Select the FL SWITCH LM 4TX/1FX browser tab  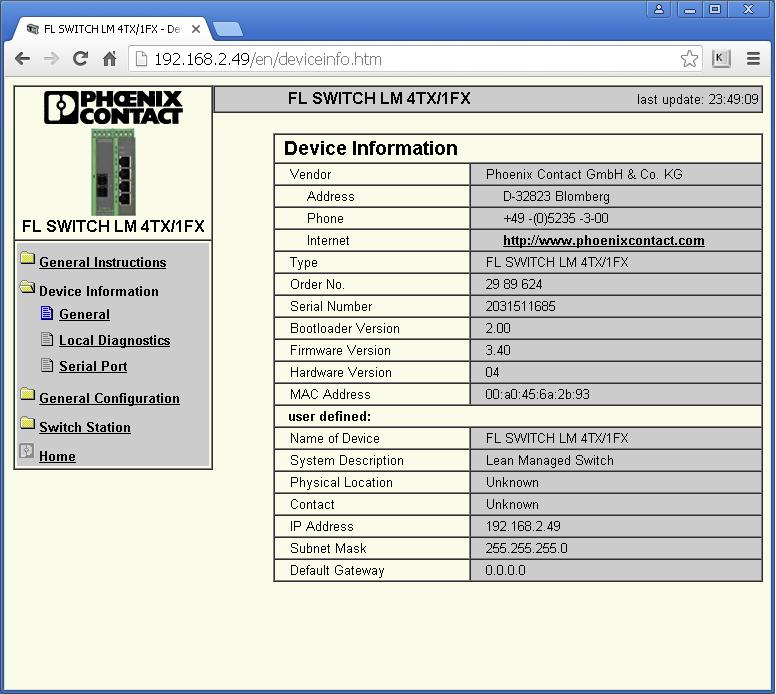[105, 29]
